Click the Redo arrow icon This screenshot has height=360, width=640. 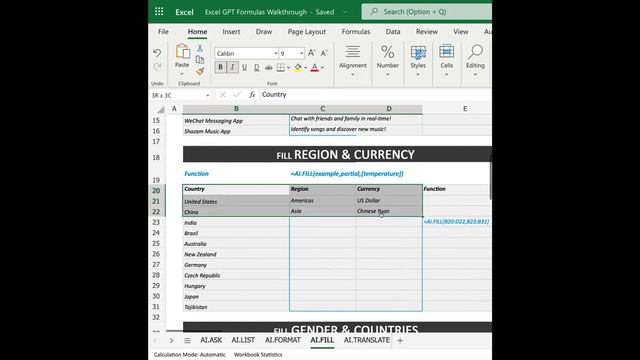pos(157,67)
